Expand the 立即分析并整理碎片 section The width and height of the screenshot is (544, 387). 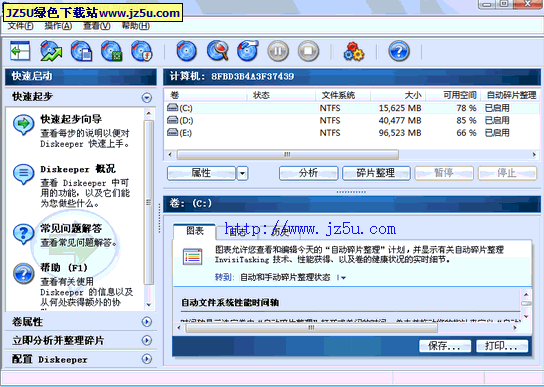[147, 340]
